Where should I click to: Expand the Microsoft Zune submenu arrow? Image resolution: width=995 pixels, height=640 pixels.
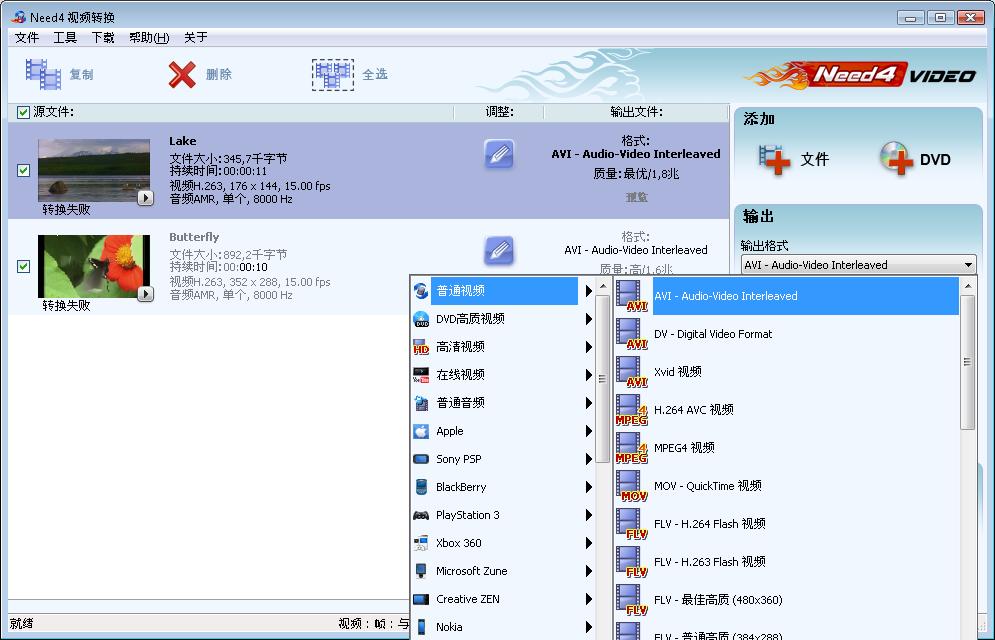coord(589,571)
